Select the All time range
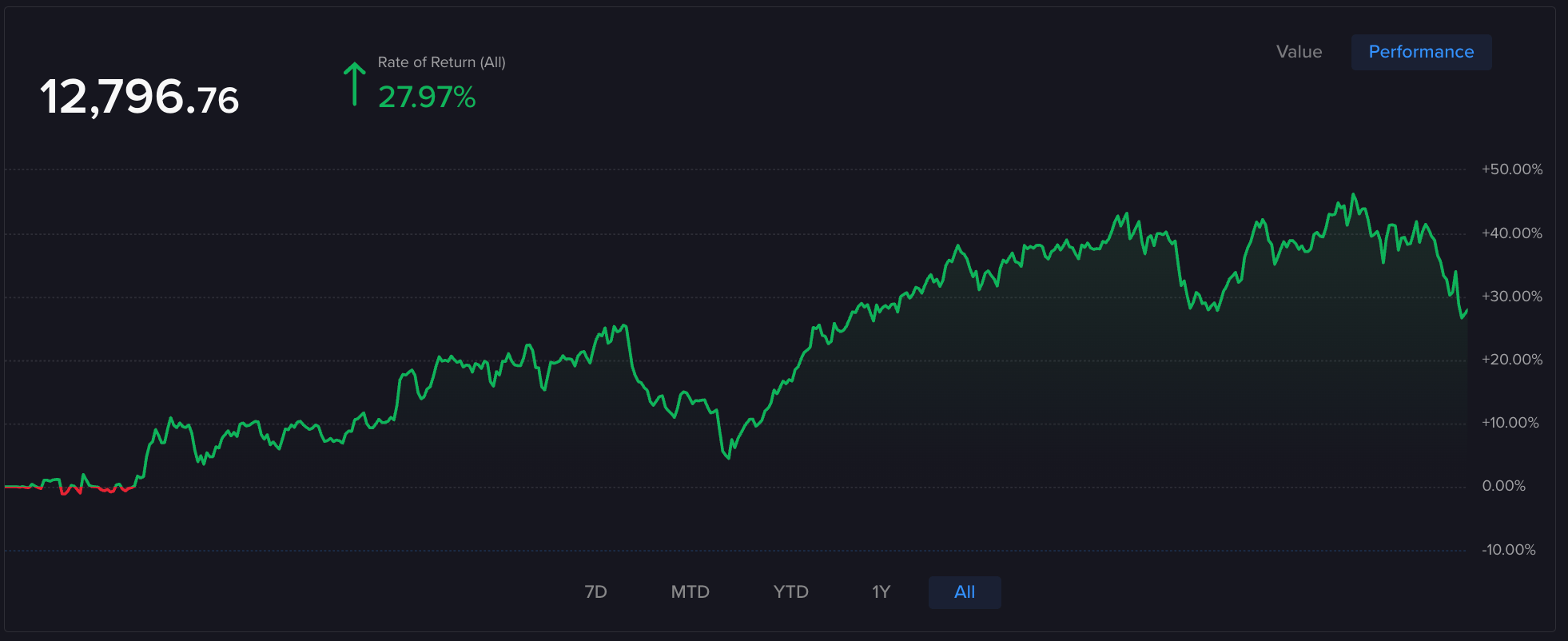 click(965, 592)
